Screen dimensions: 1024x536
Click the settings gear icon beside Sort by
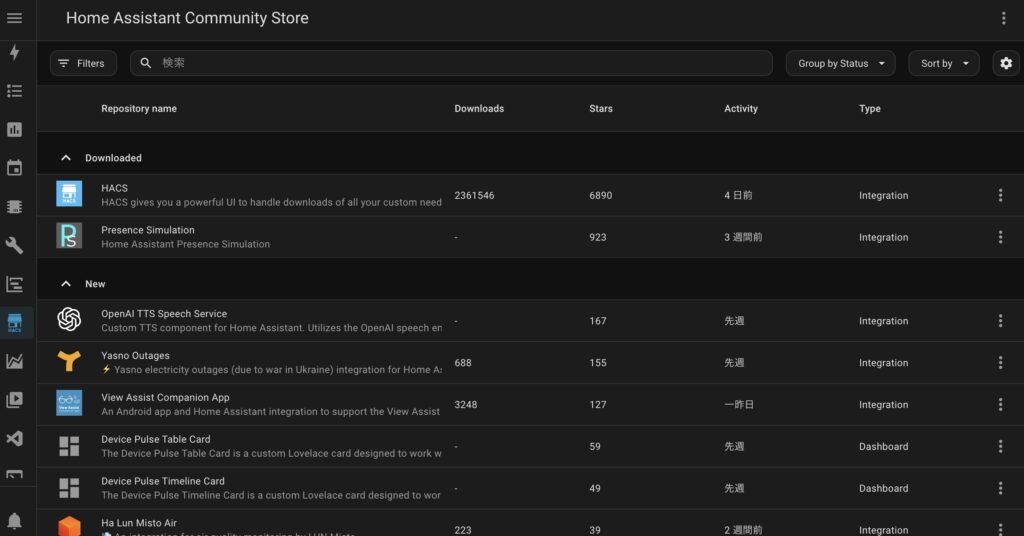(1005, 63)
